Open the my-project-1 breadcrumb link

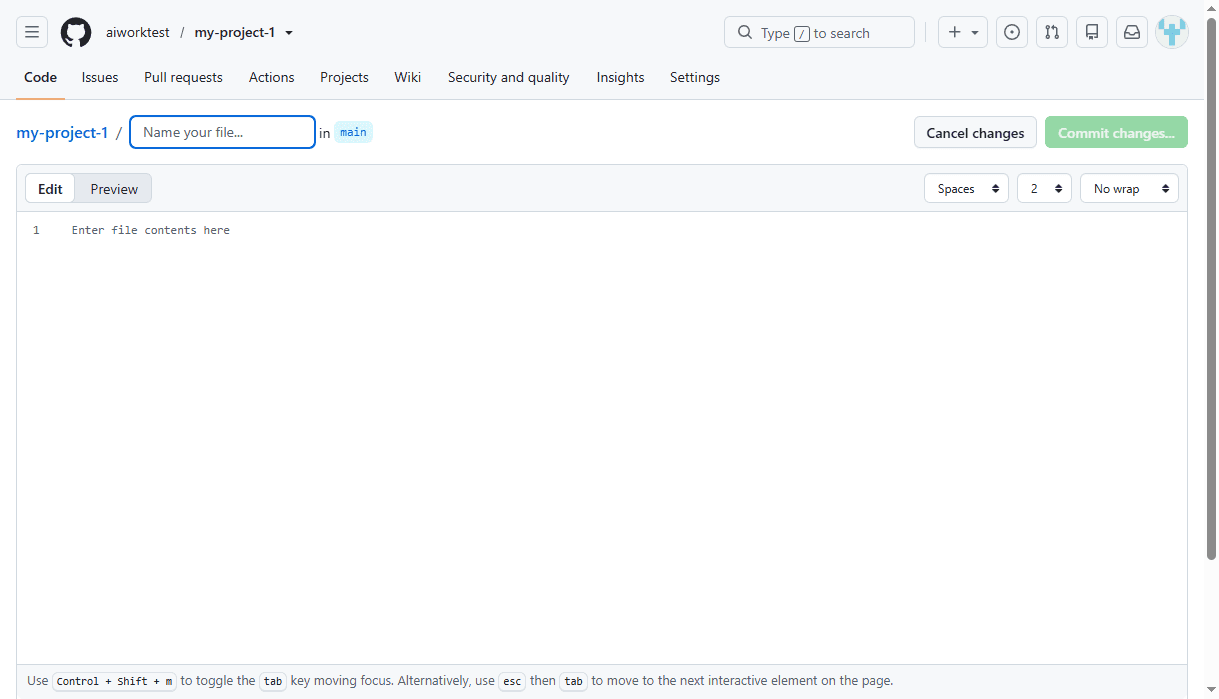[x=62, y=132]
